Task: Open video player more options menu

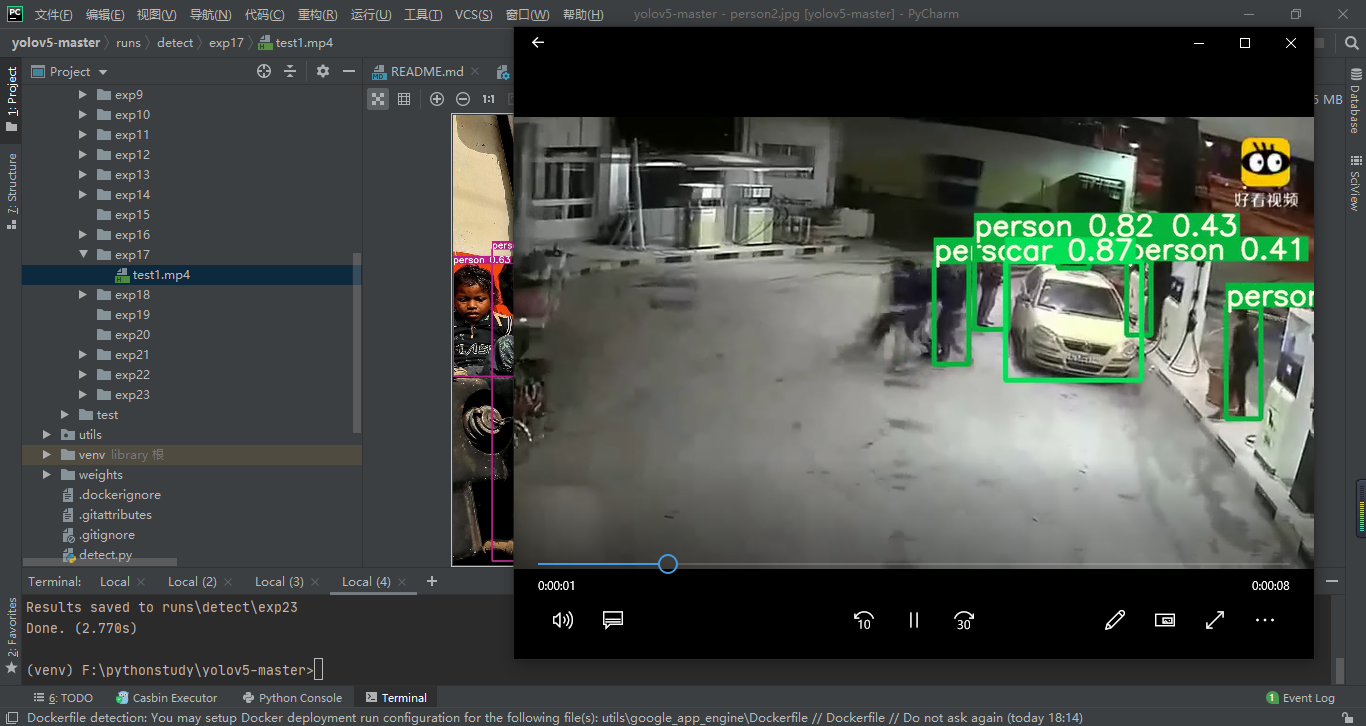Action: point(1265,620)
